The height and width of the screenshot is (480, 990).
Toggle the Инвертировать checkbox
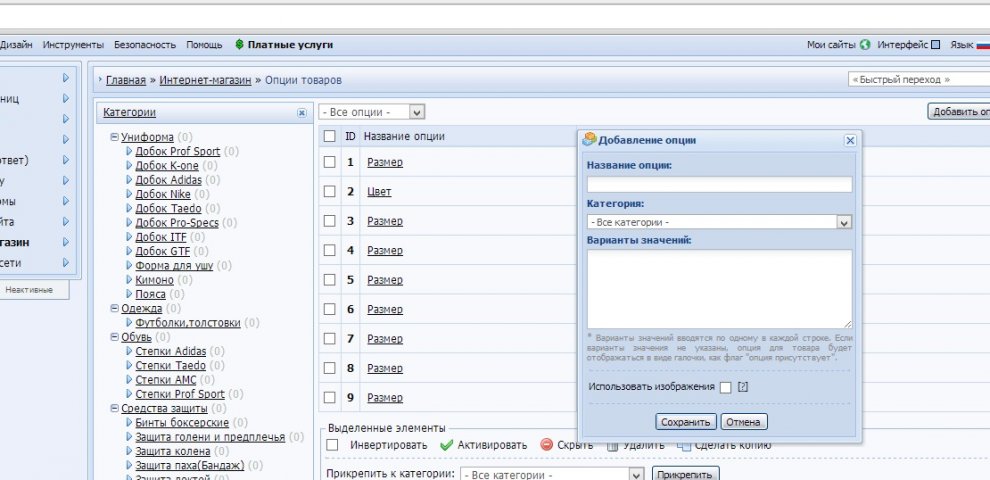pos(332,445)
